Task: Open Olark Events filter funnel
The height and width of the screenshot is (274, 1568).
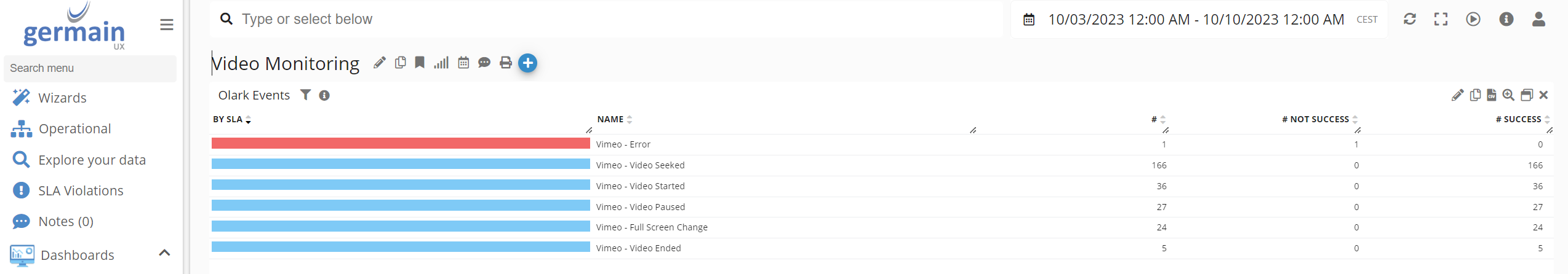Action: pos(305,95)
